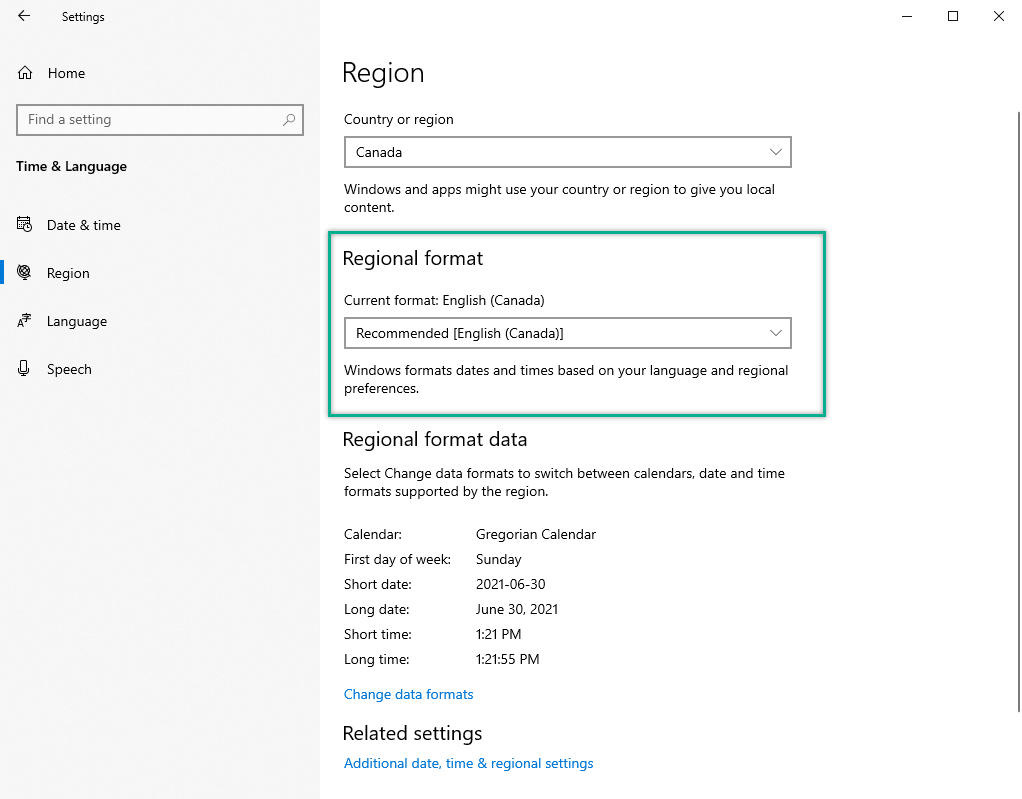Image resolution: width=1022 pixels, height=799 pixels.
Task: Open Additional date, time & regional settings
Action: [x=468, y=763]
